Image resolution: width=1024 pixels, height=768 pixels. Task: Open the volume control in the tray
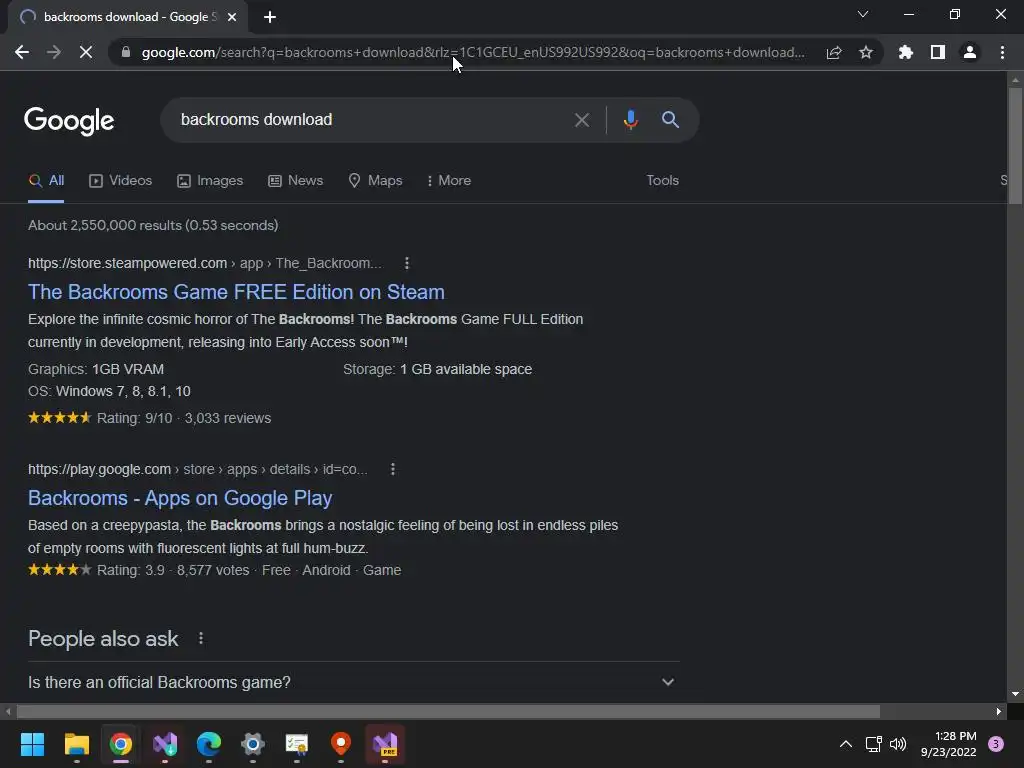(898, 744)
